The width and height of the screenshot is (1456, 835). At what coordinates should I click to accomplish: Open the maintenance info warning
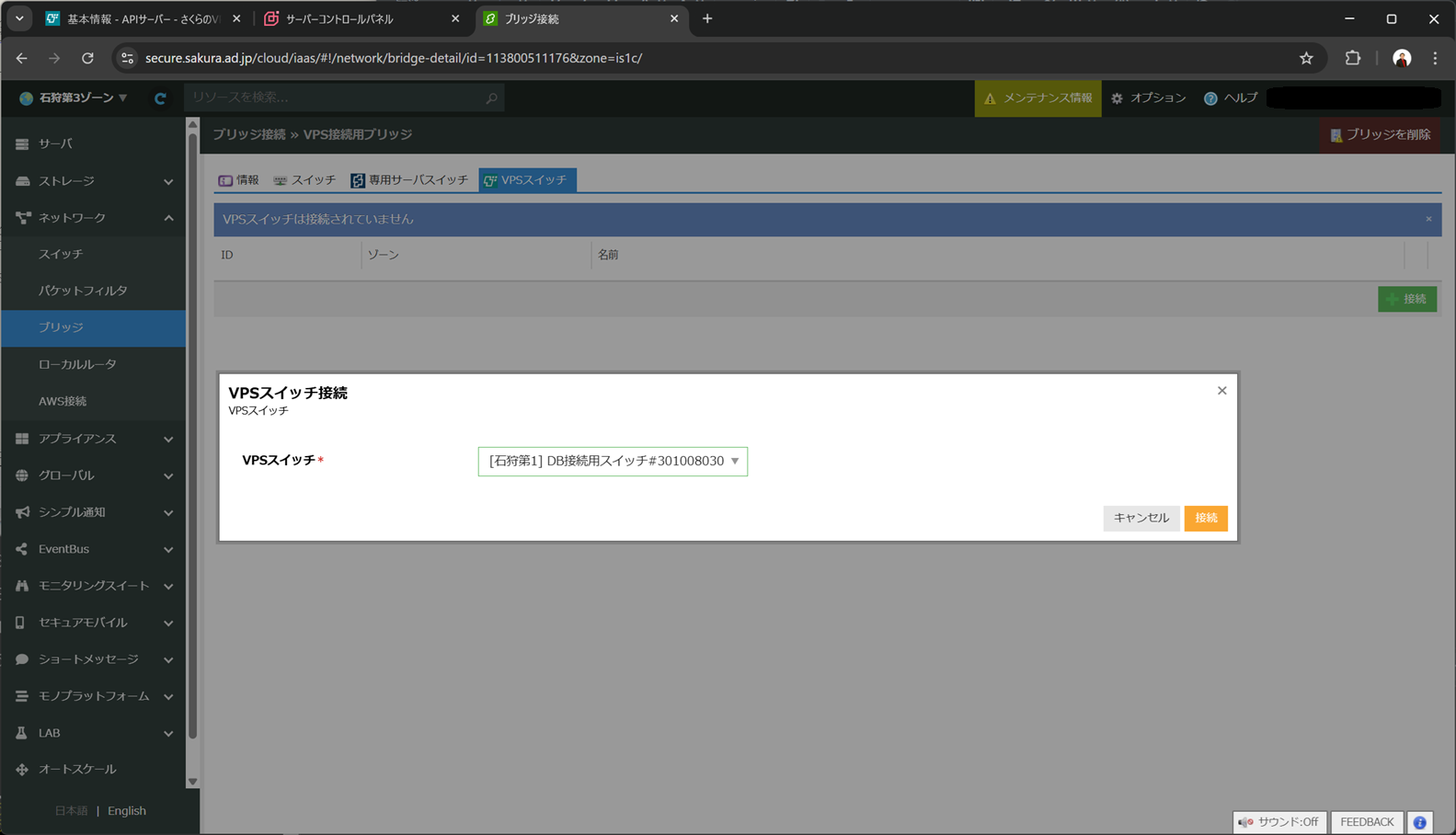pyautogui.click(x=1038, y=98)
